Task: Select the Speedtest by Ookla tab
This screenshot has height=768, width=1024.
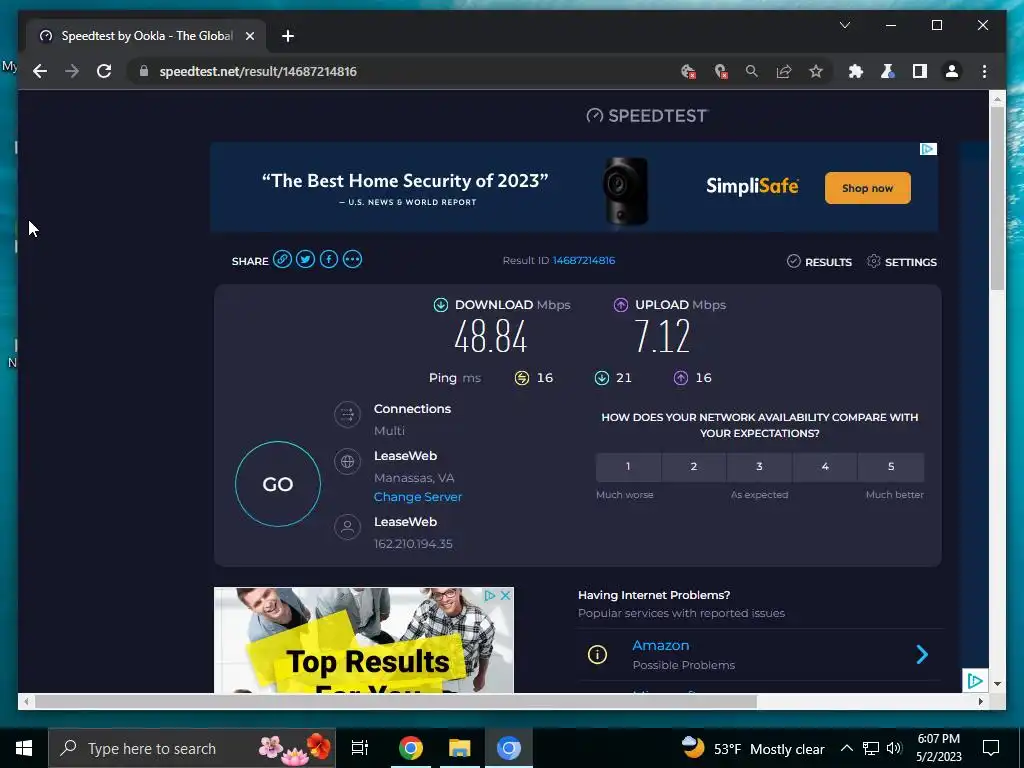Action: [146, 36]
